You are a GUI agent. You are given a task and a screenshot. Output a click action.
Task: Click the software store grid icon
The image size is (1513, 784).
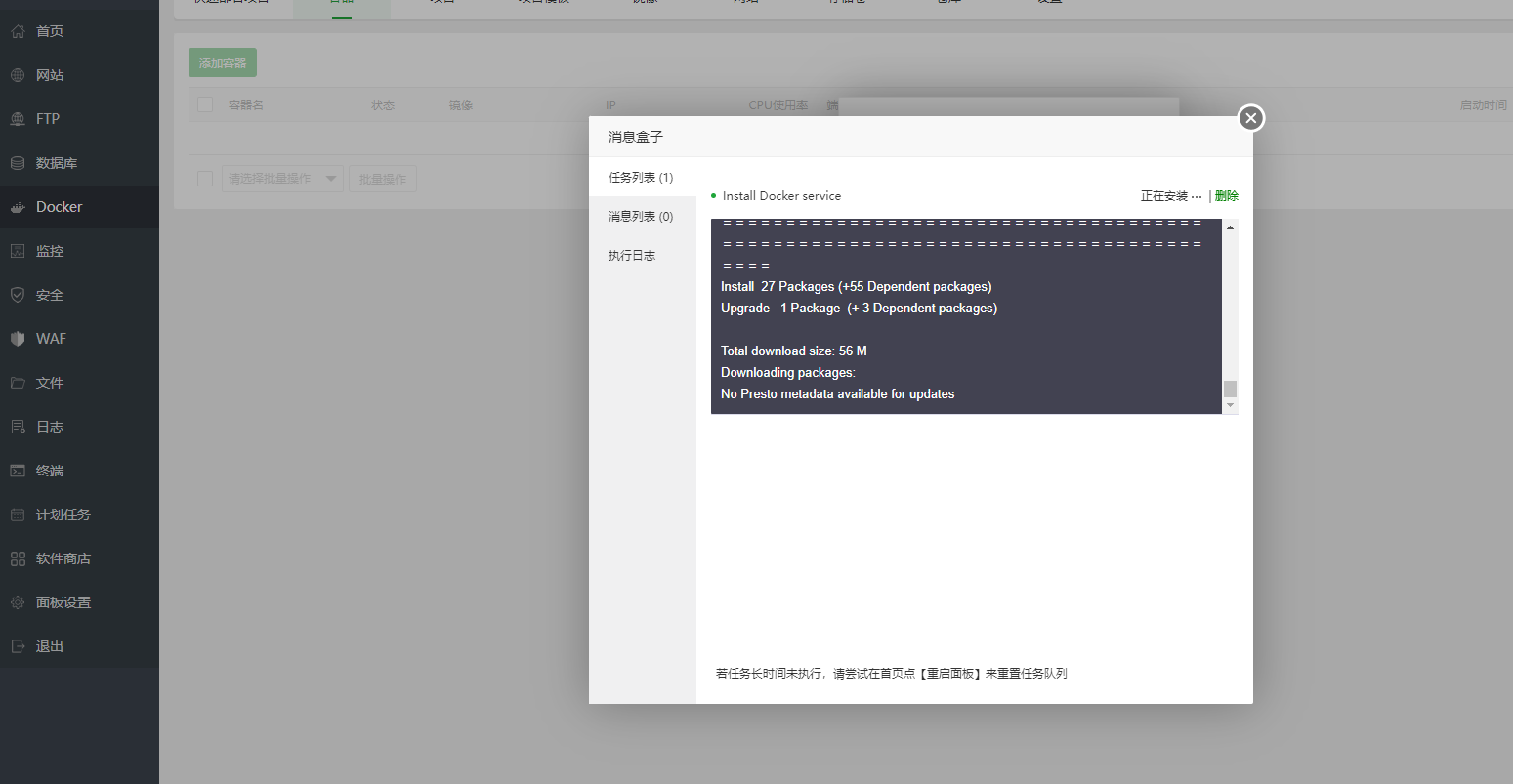18,558
